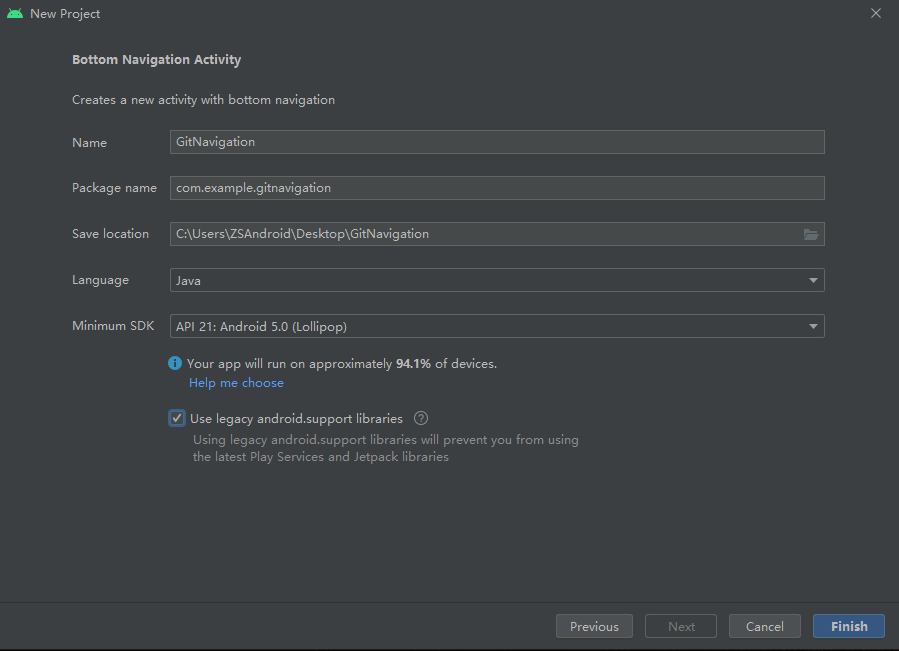Click the Help me choose link

pos(236,382)
